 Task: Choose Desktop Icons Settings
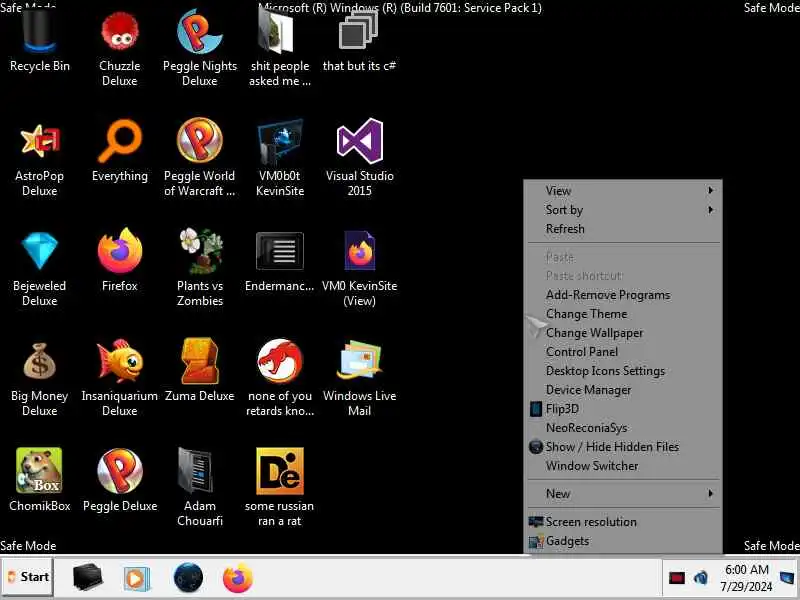click(x=623, y=370)
